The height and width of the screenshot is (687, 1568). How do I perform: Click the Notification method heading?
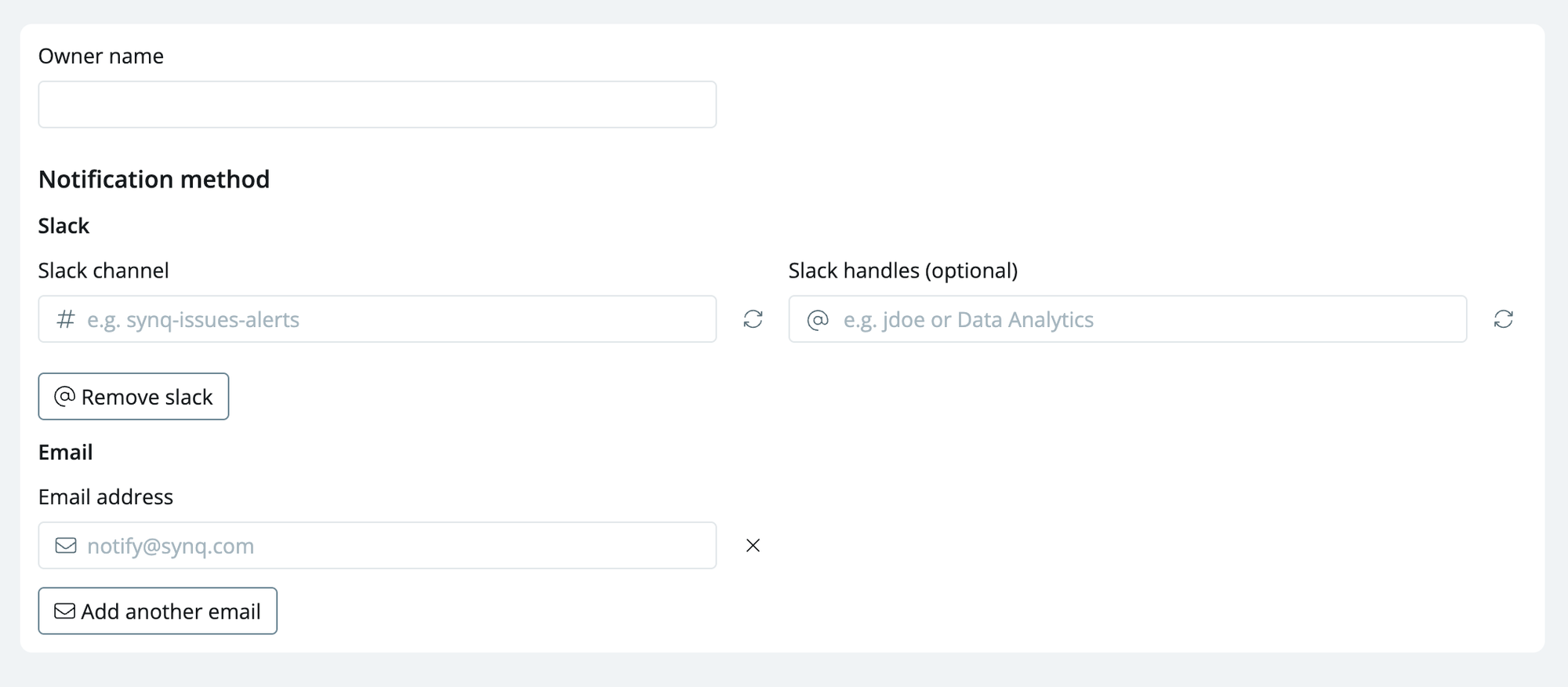coord(154,180)
